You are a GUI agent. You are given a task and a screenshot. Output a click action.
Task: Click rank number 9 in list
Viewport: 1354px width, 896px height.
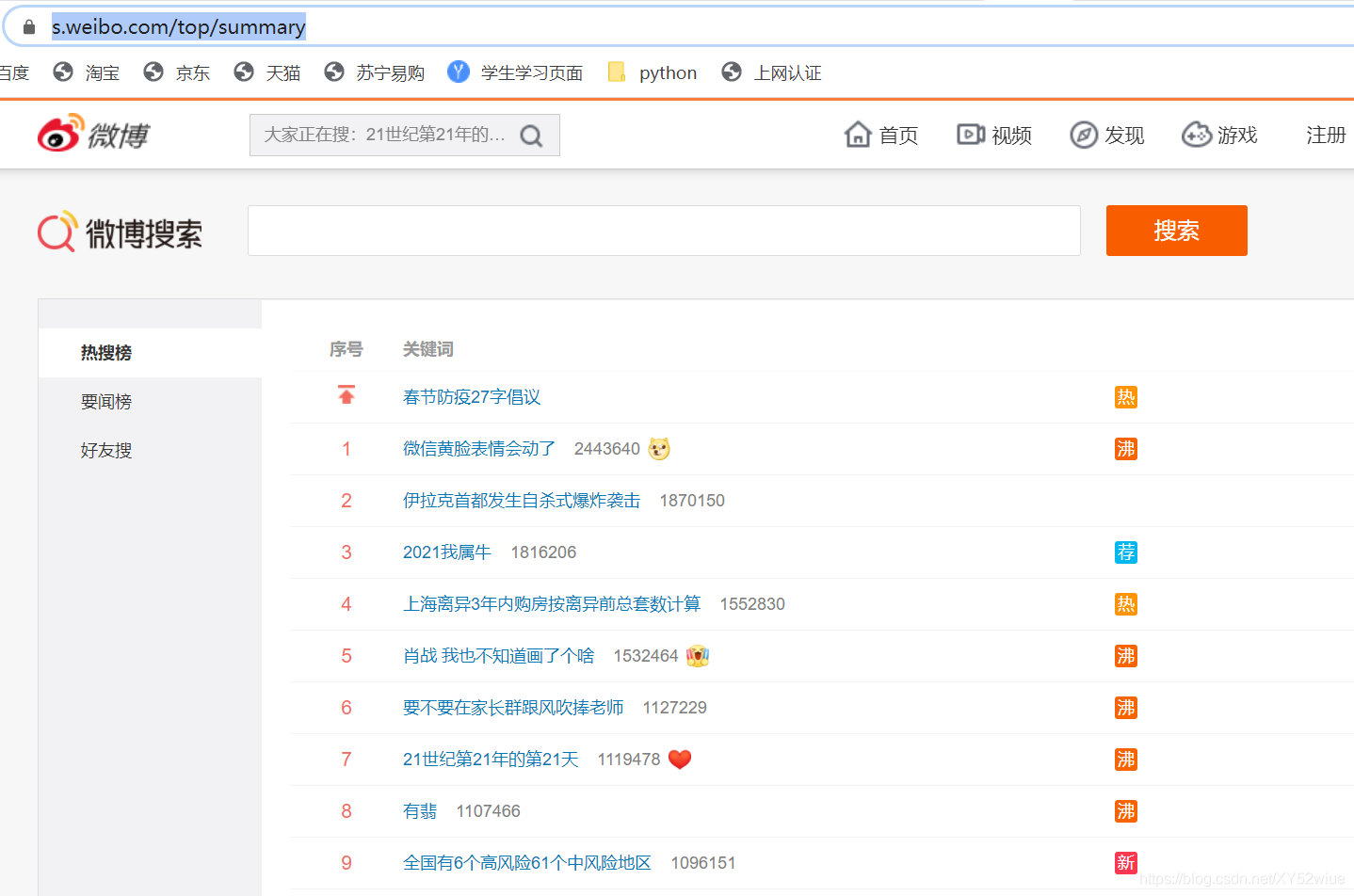pyautogui.click(x=347, y=863)
